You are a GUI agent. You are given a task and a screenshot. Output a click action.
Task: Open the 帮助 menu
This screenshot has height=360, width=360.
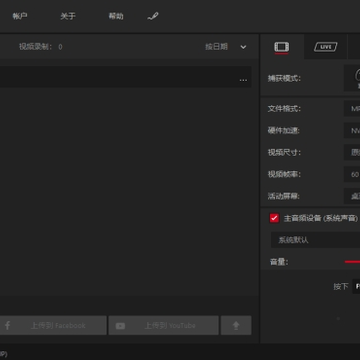(116, 16)
